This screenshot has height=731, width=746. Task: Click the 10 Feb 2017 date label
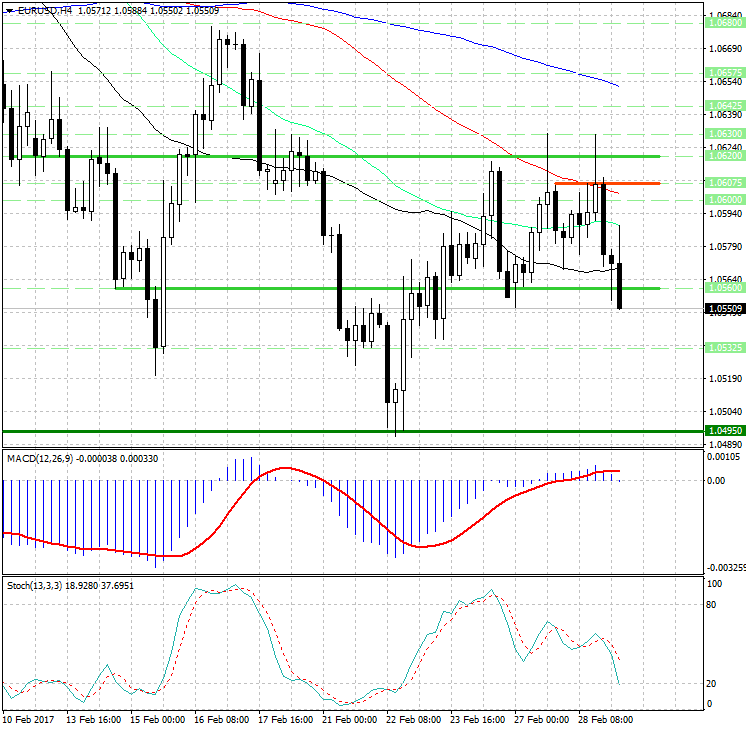pos(29,720)
